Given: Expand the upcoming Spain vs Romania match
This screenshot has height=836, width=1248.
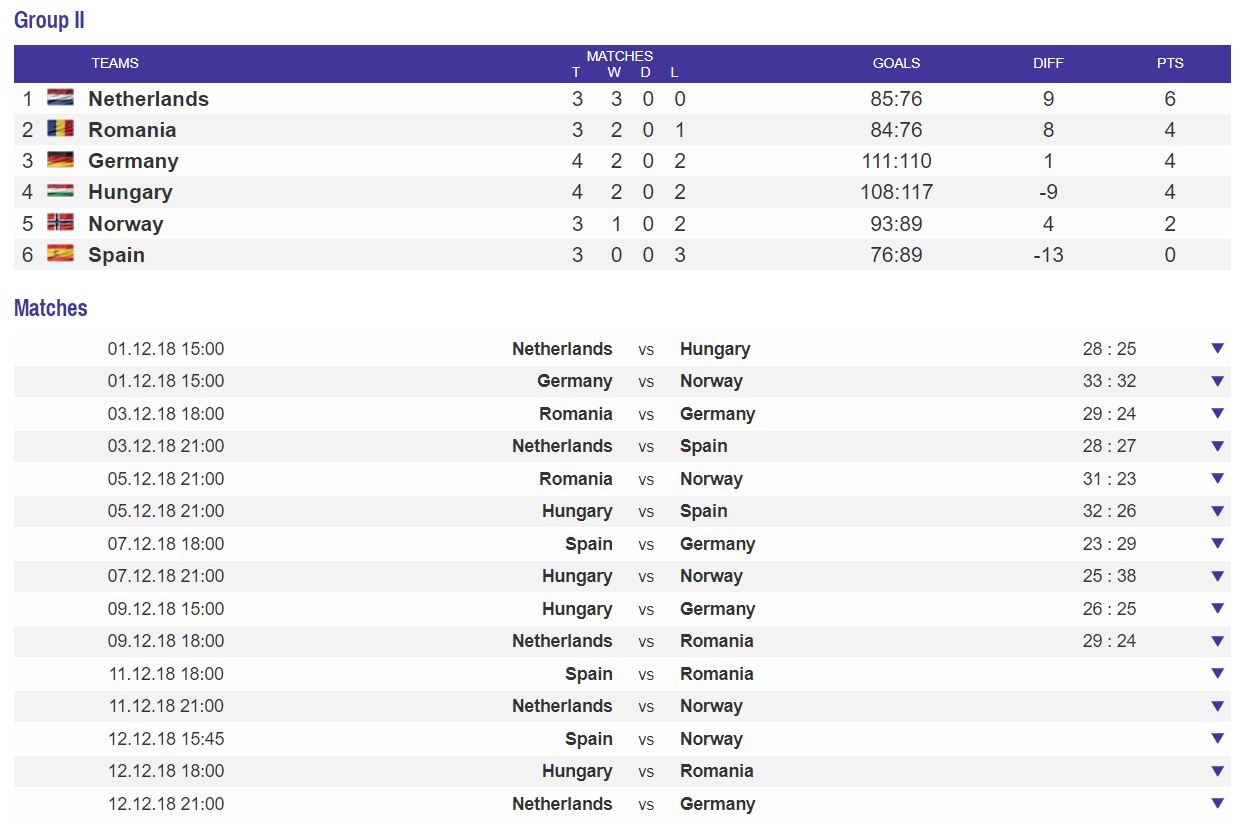Looking at the screenshot, I should [1217, 673].
